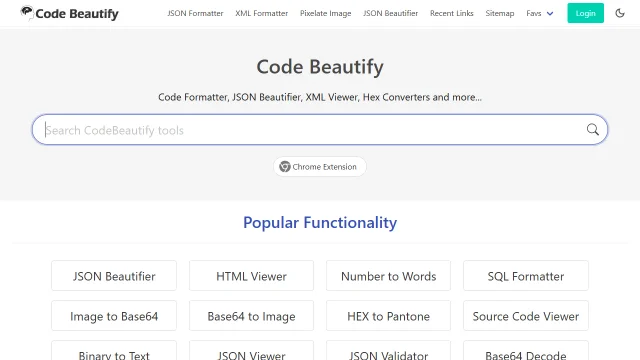Viewport: 640px width, 360px height.
Task: Open the Number to Words tool
Action: click(x=389, y=276)
